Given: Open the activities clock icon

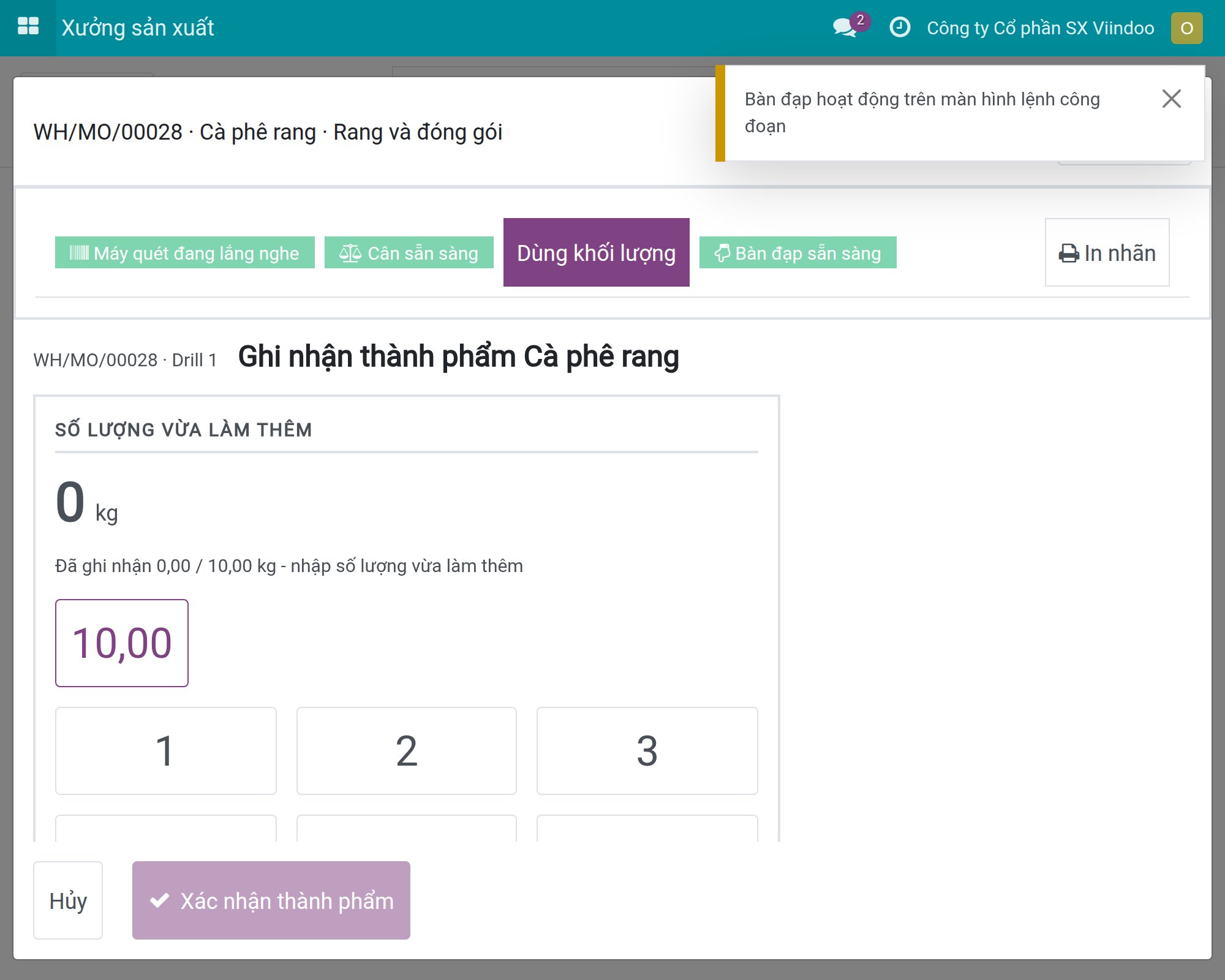Looking at the screenshot, I should tap(900, 28).
